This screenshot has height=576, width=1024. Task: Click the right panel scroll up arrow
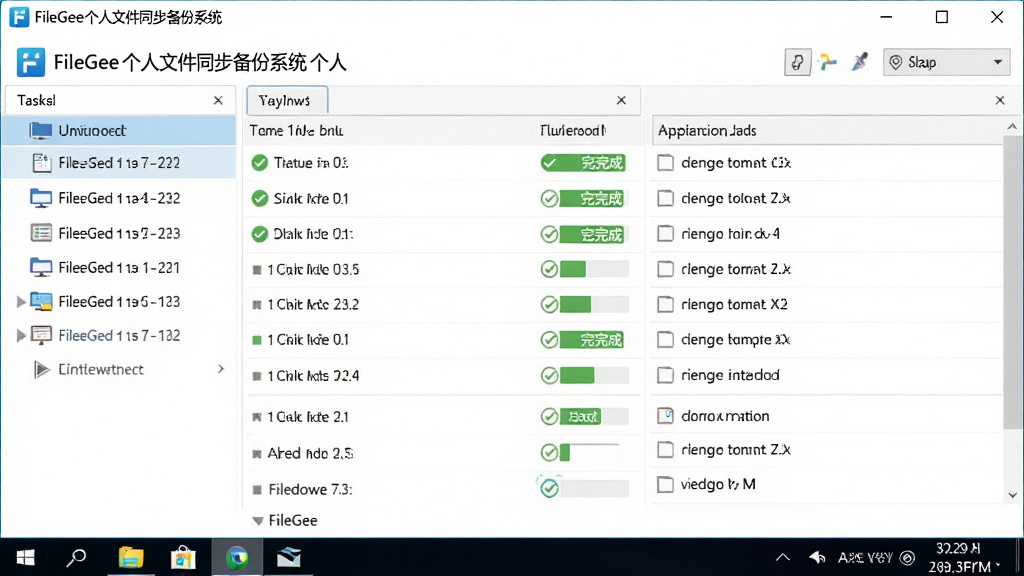[x=1012, y=127]
